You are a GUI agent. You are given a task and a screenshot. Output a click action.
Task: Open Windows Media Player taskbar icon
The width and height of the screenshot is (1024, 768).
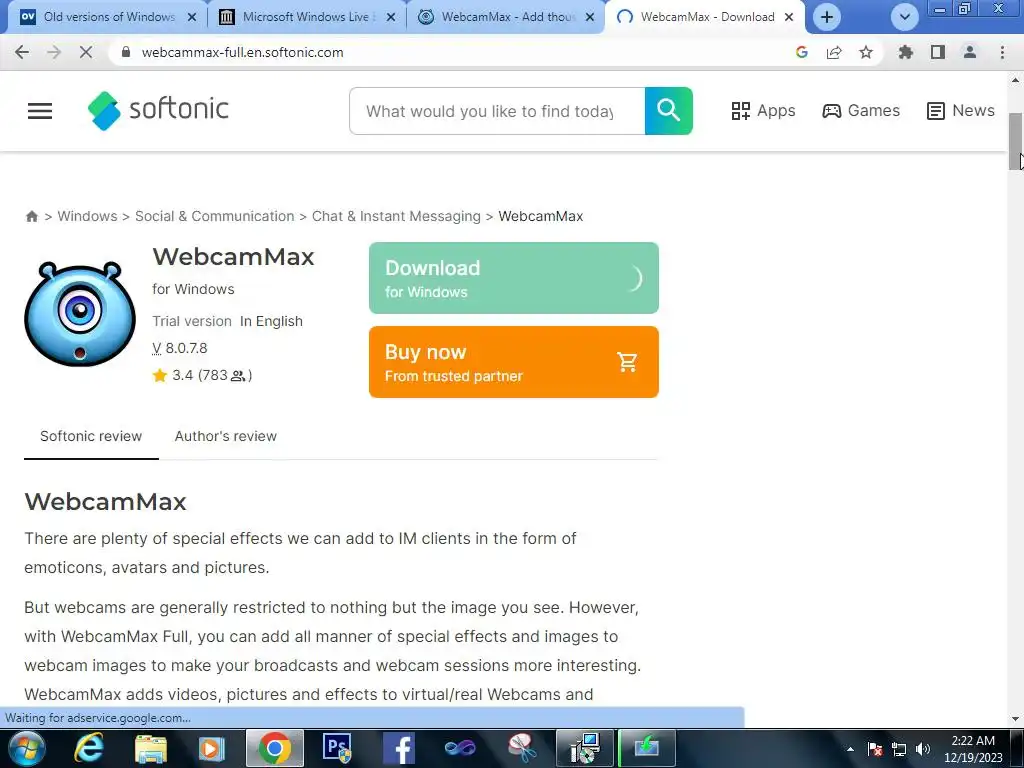(212, 748)
